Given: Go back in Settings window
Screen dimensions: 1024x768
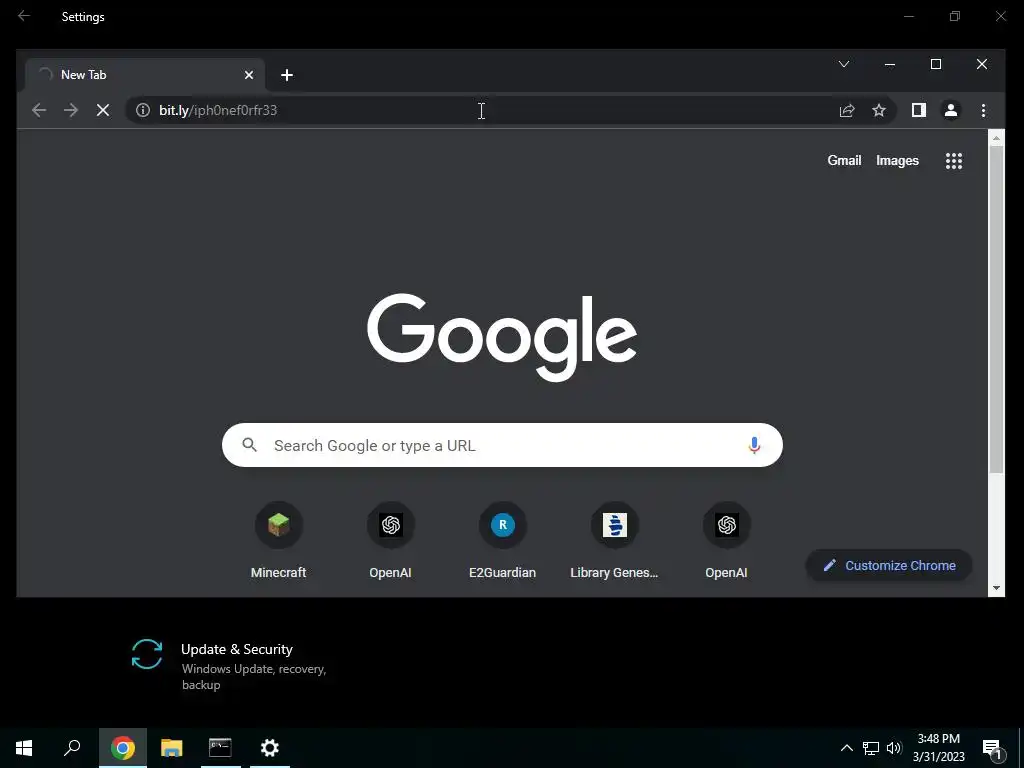Looking at the screenshot, I should pos(24,16).
